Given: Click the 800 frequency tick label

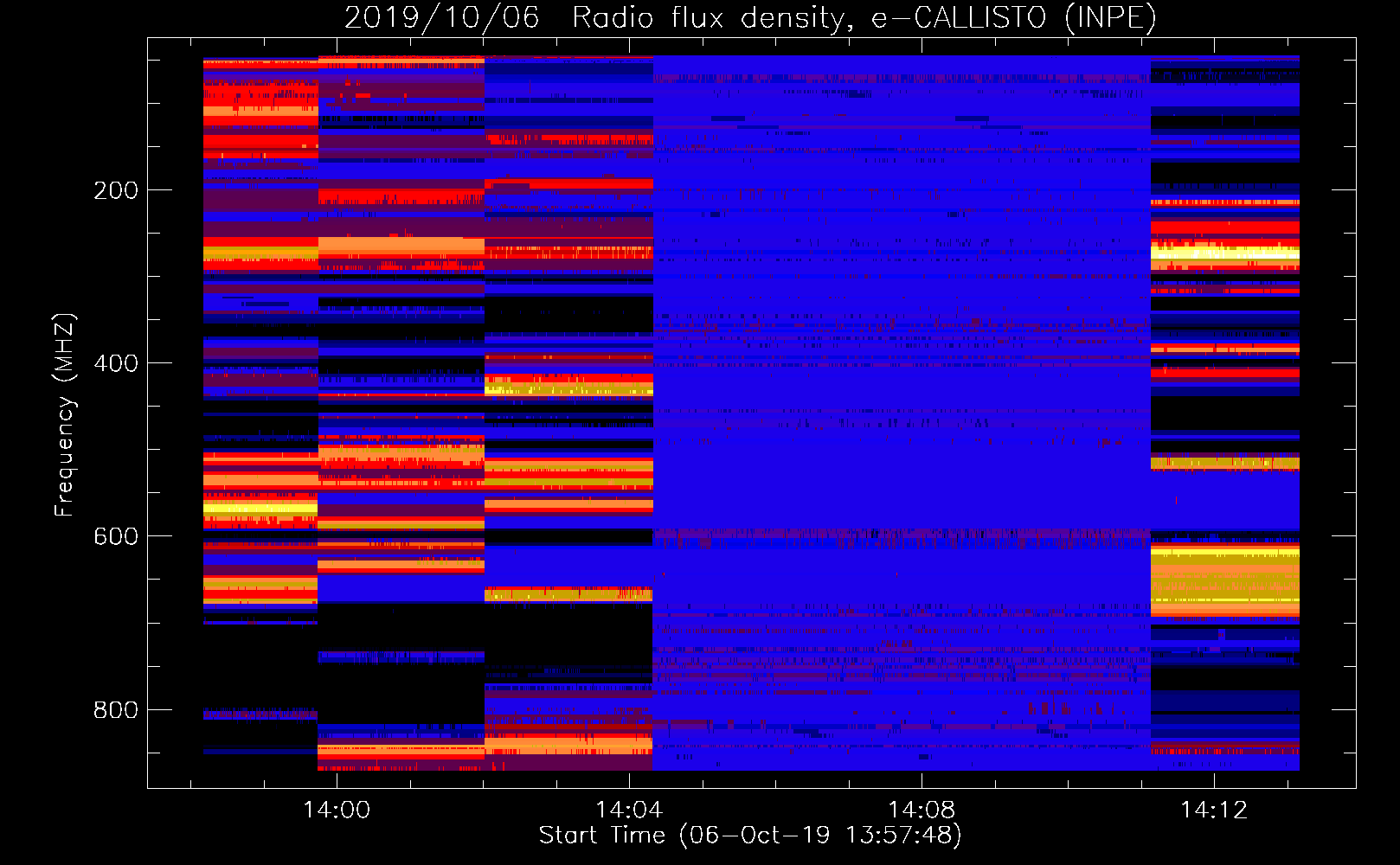Looking at the screenshot, I should (x=116, y=710).
